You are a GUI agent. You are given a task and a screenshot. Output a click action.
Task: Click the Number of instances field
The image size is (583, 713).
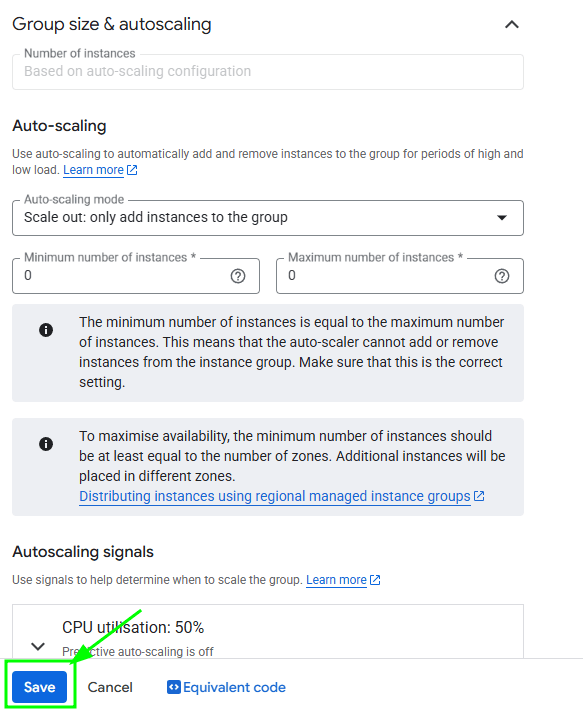(268, 72)
